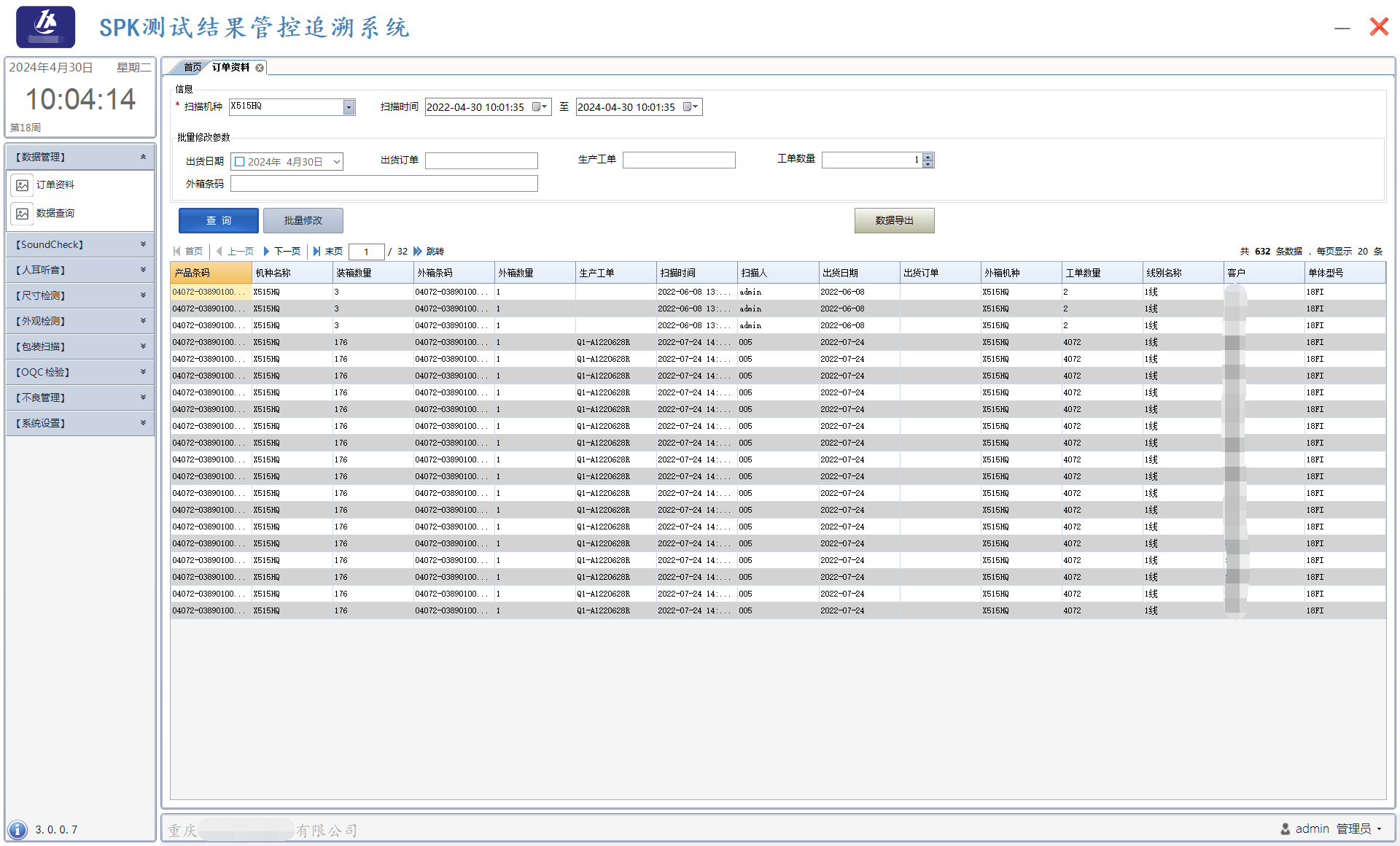
Task: Click the 数据导出 button
Action: coord(894,220)
